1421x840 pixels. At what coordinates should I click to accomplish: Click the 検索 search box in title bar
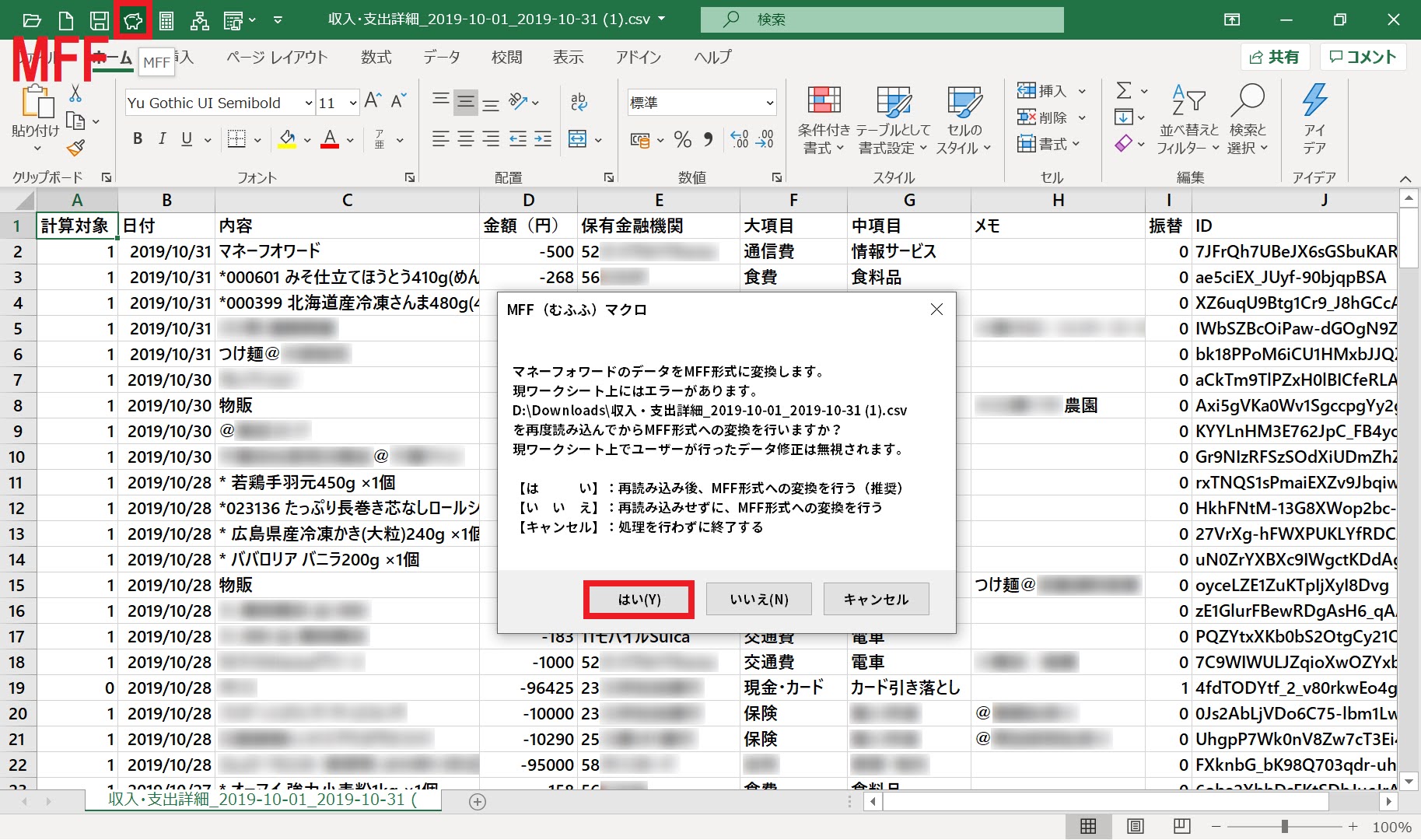pyautogui.click(x=882, y=19)
